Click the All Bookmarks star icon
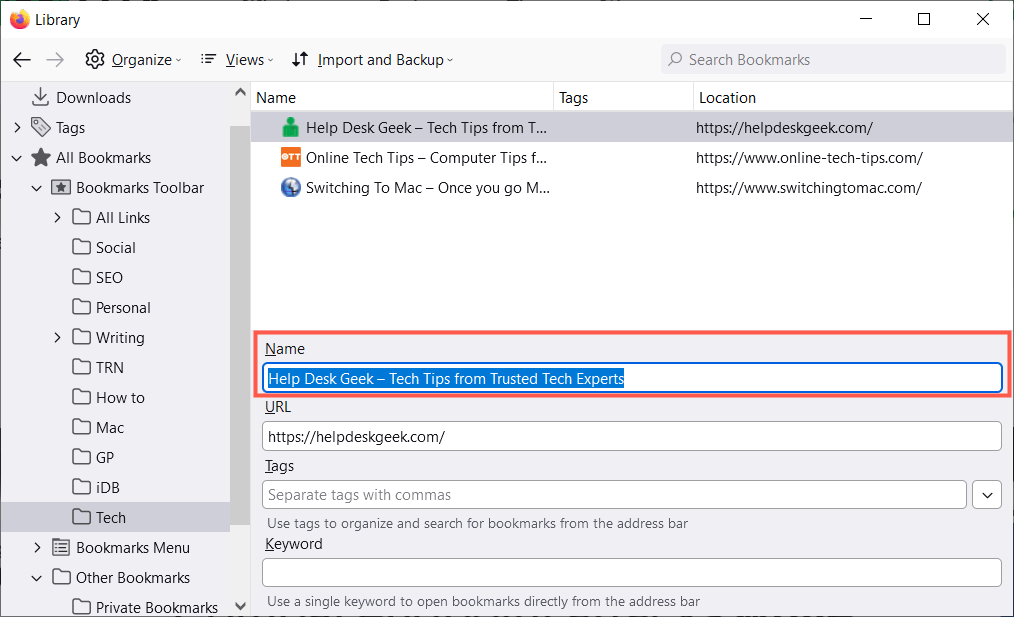1014x617 pixels. (x=41, y=157)
